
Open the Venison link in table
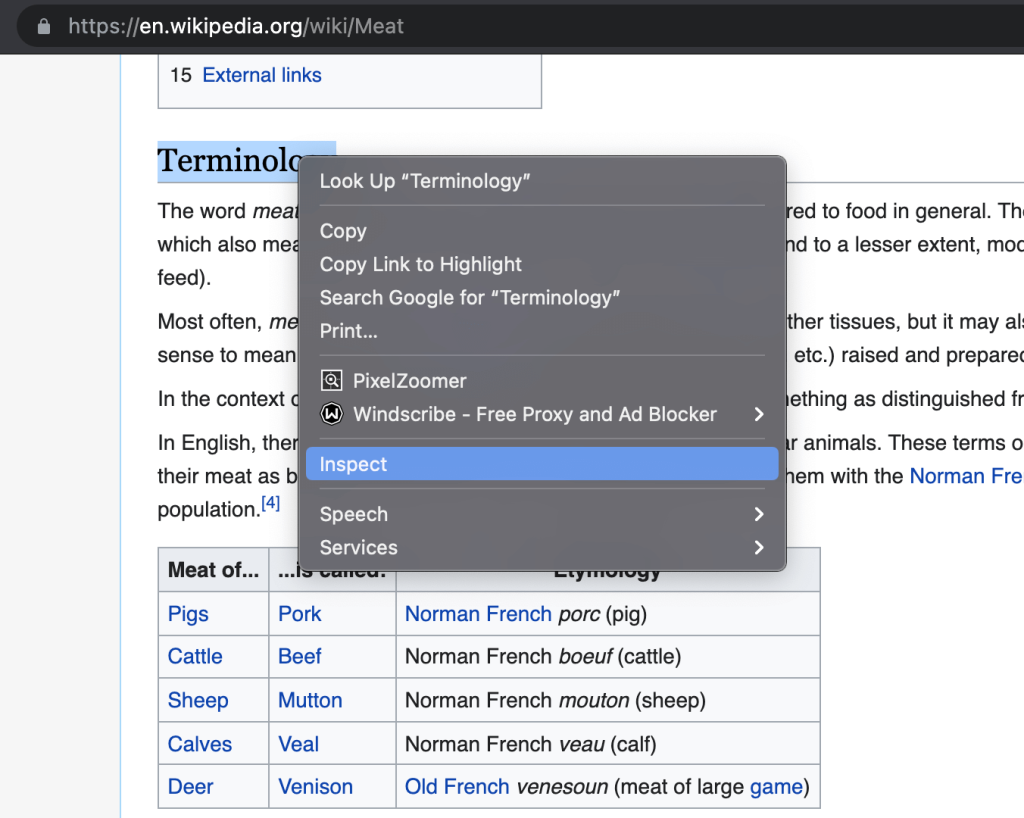pos(315,787)
